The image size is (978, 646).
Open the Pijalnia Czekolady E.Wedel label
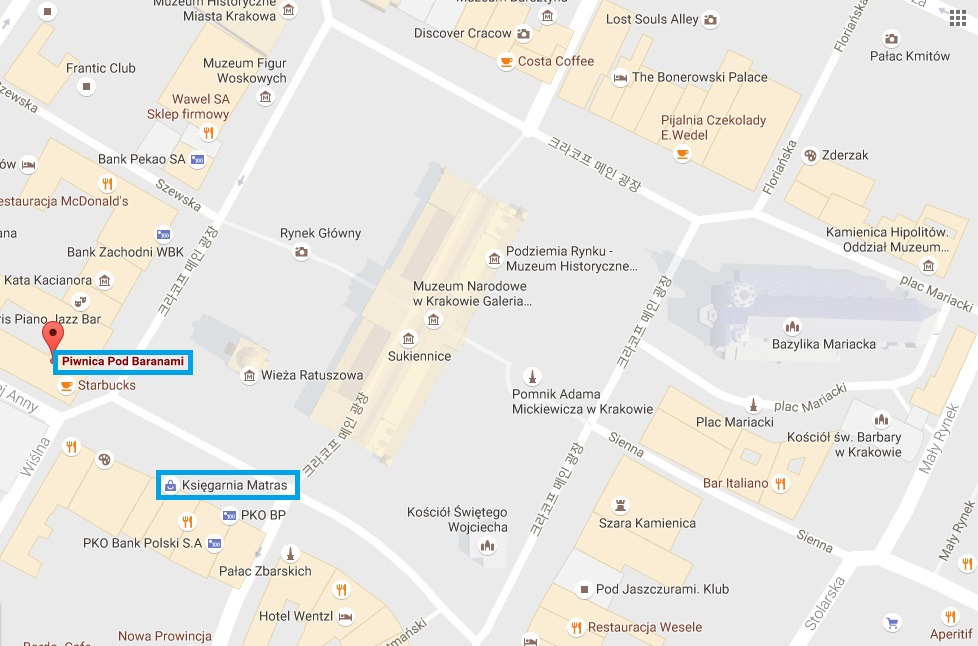point(713,128)
